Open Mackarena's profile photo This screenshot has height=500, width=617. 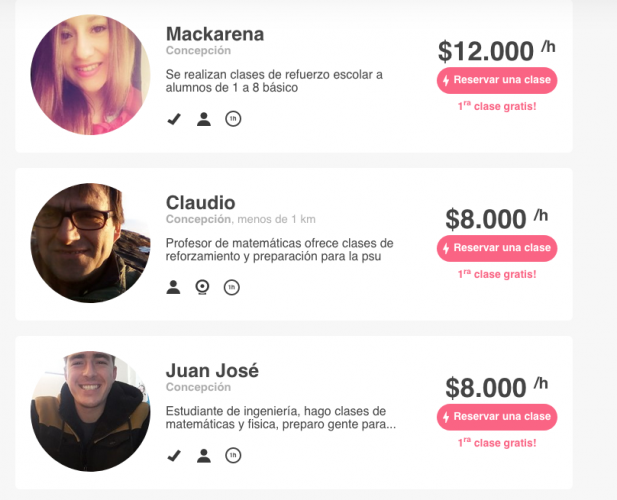point(90,75)
